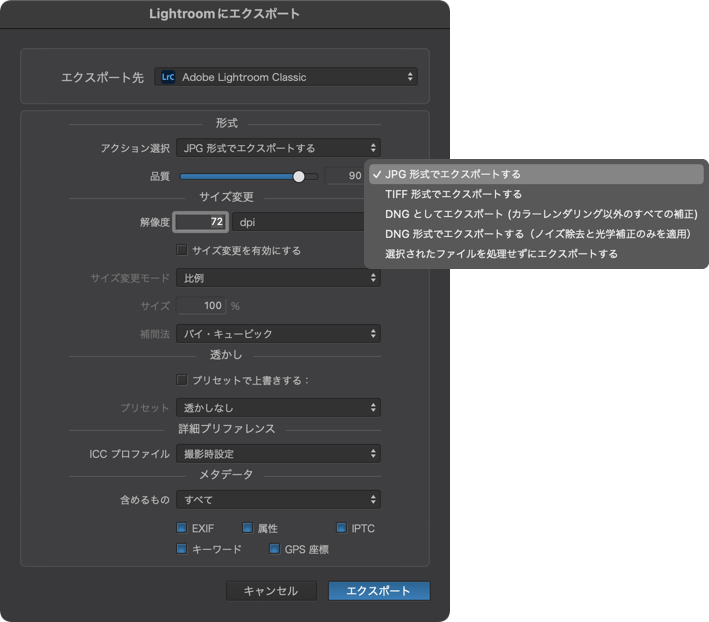Toggle the IPTC metadata checkbox
This screenshot has width=709, height=622.
(x=341, y=528)
